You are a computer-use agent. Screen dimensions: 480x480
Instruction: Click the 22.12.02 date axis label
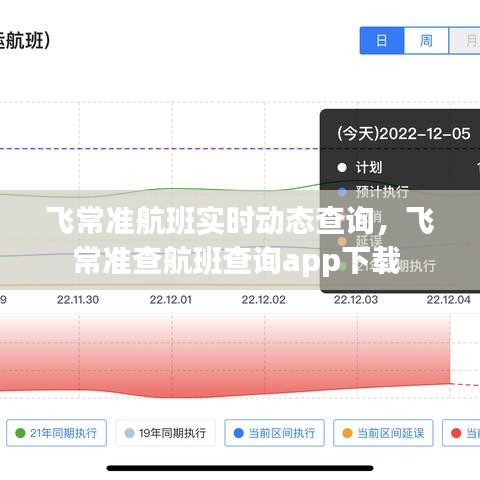click(x=263, y=300)
